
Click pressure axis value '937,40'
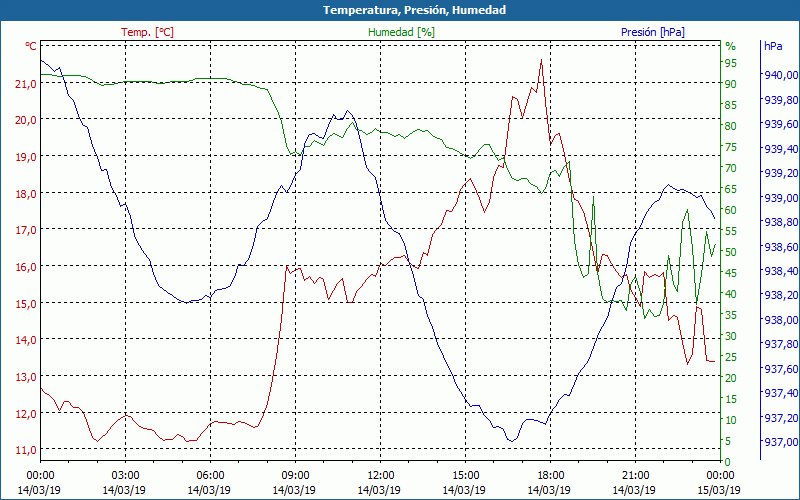tap(780, 393)
